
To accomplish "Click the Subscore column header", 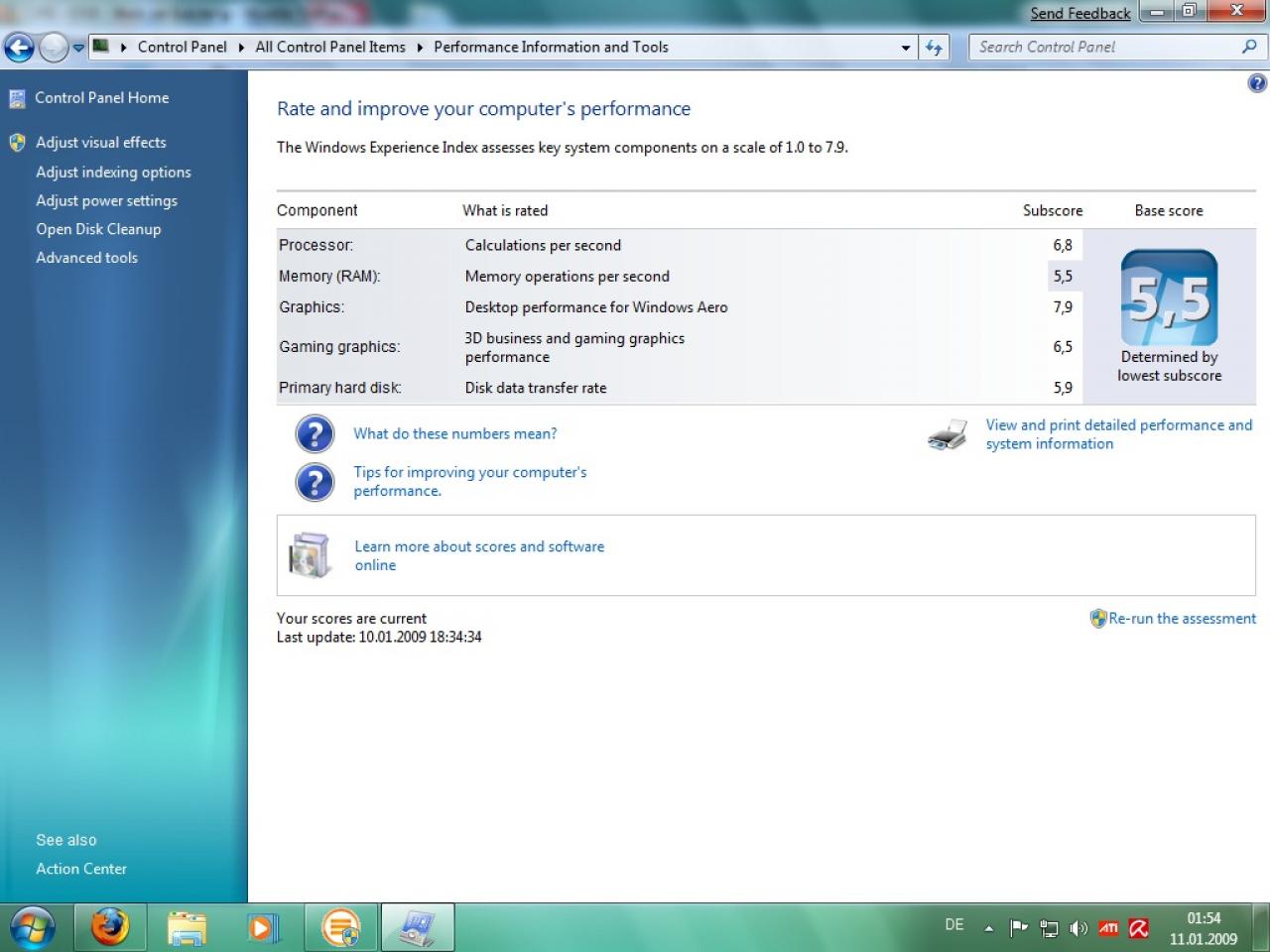I will (1053, 210).
